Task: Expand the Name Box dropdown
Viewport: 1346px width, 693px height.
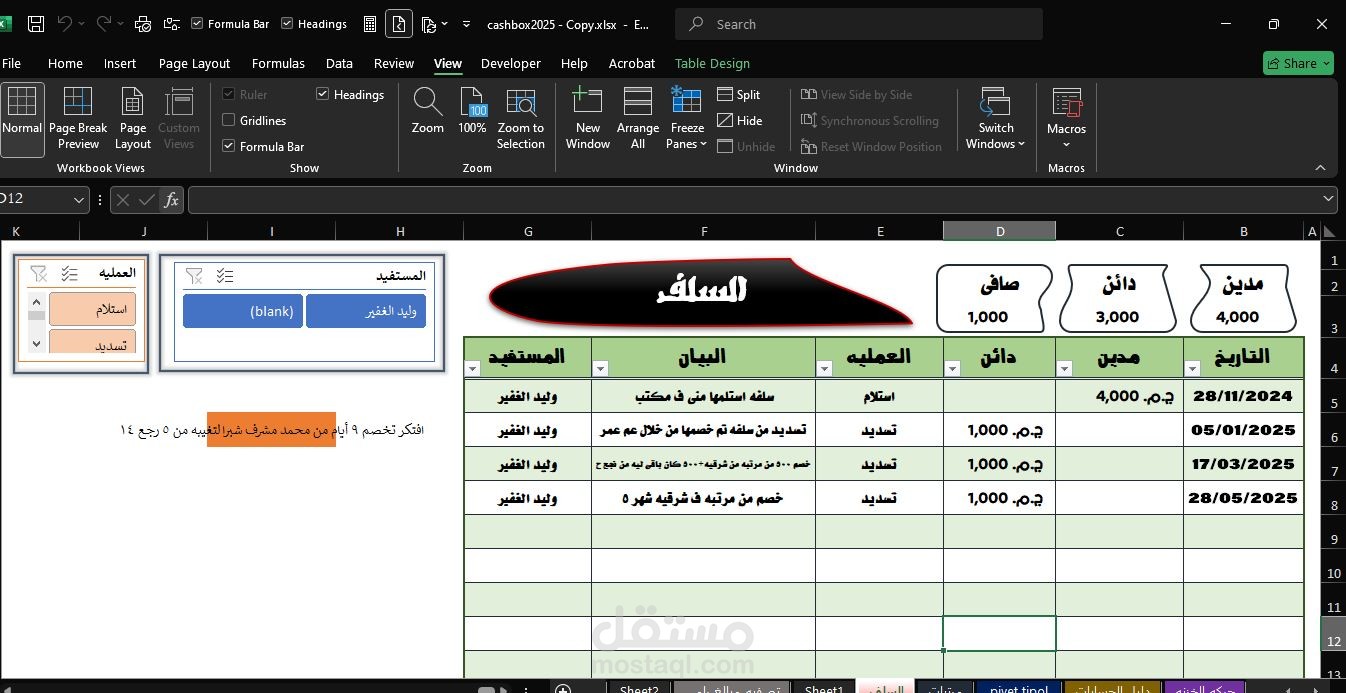Action: click(x=79, y=200)
